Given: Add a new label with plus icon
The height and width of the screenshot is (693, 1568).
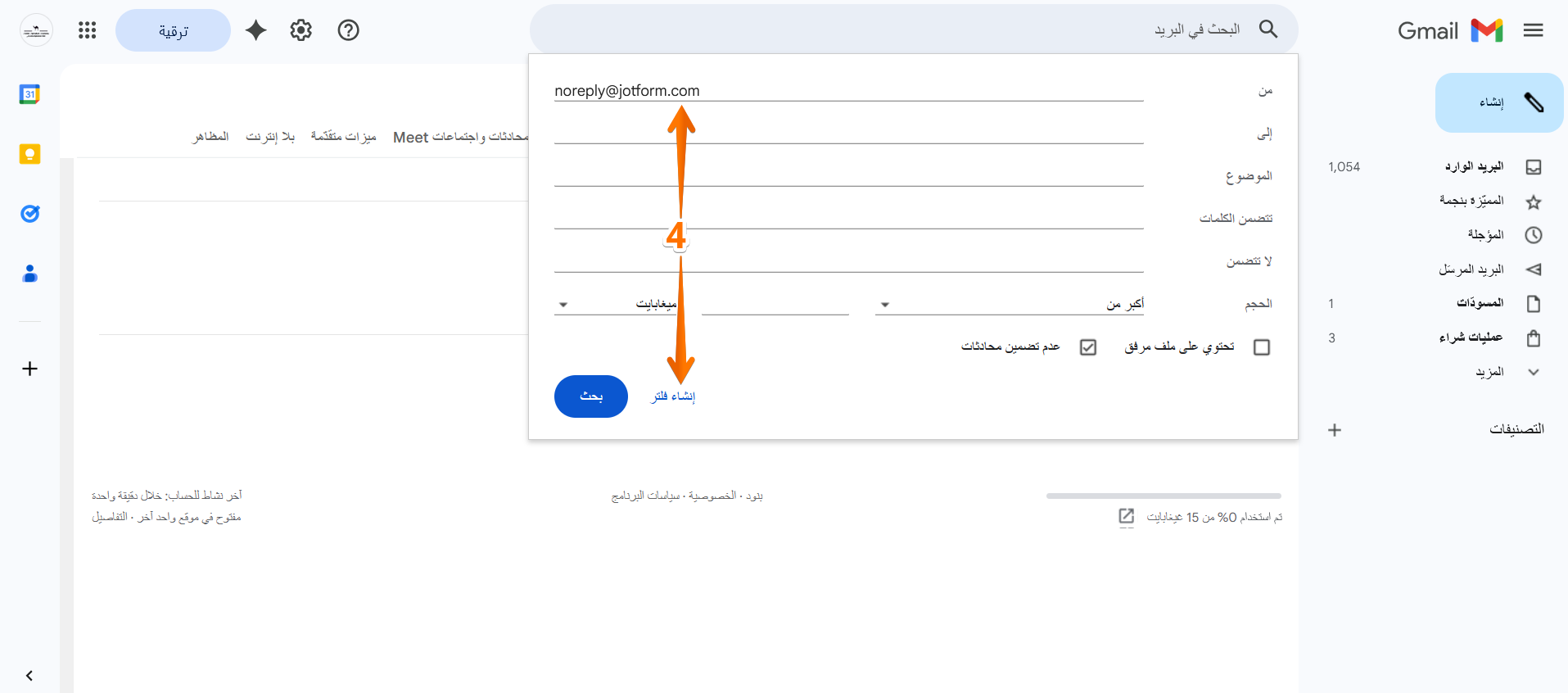Looking at the screenshot, I should click(1335, 430).
